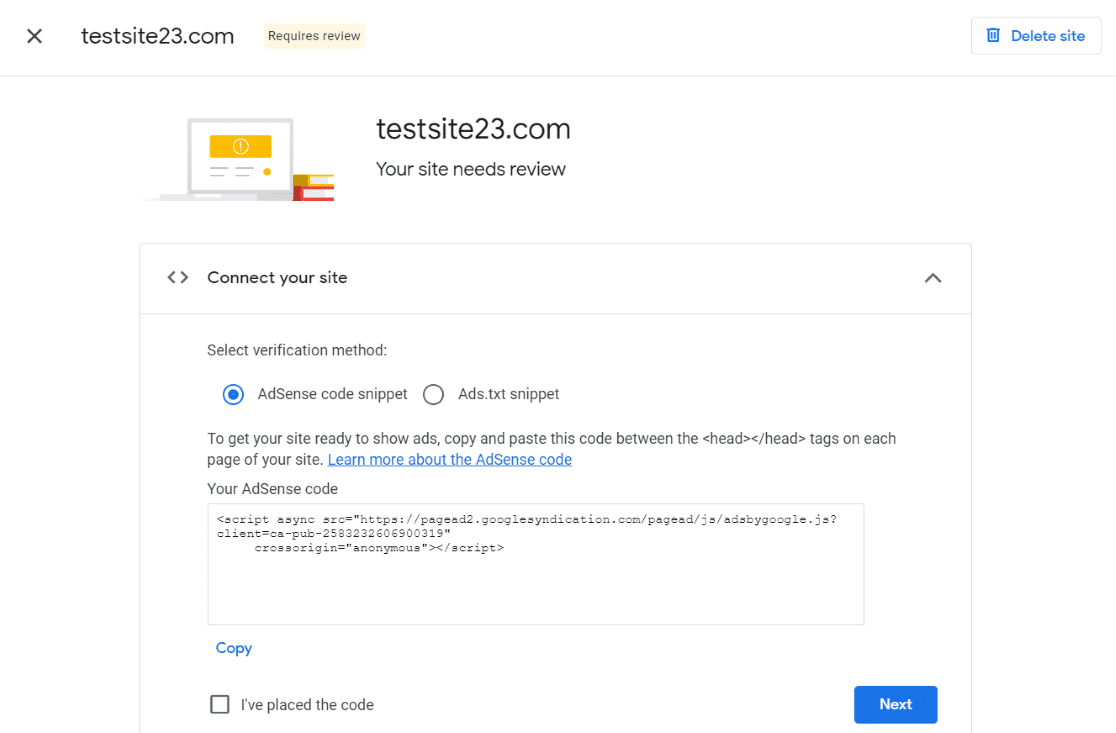Click the Requires review badge

(x=314, y=35)
